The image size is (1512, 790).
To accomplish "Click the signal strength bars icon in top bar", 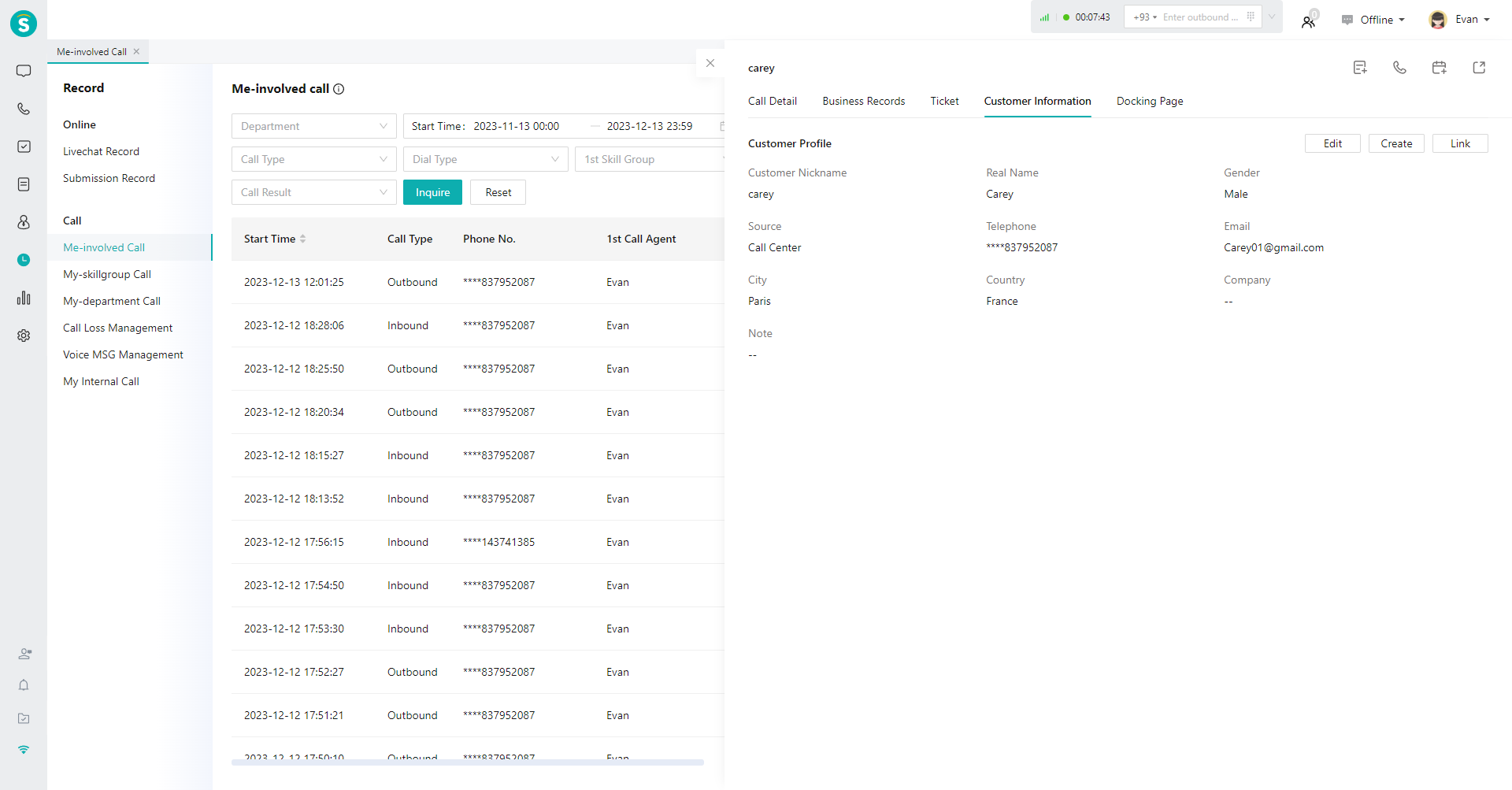I will pos(1044,17).
